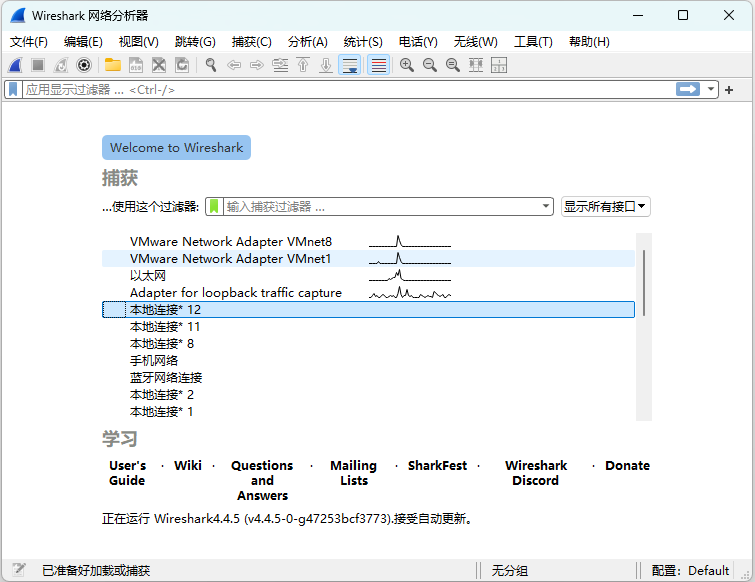Open the 统计(S) menu
Screen dimensions: 755x582
coord(363,42)
